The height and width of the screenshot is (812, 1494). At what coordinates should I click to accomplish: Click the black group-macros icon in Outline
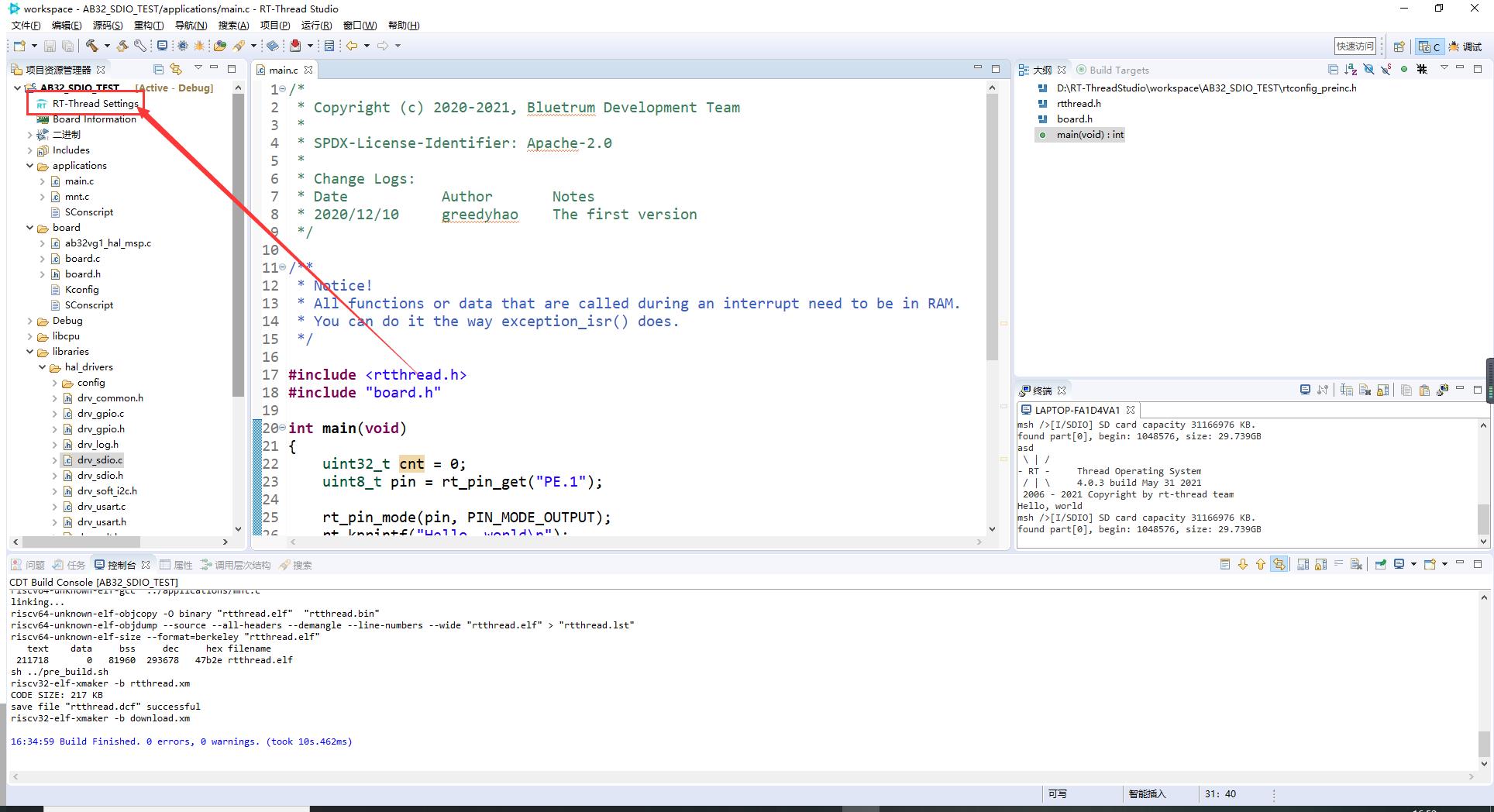coord(1422,69)
